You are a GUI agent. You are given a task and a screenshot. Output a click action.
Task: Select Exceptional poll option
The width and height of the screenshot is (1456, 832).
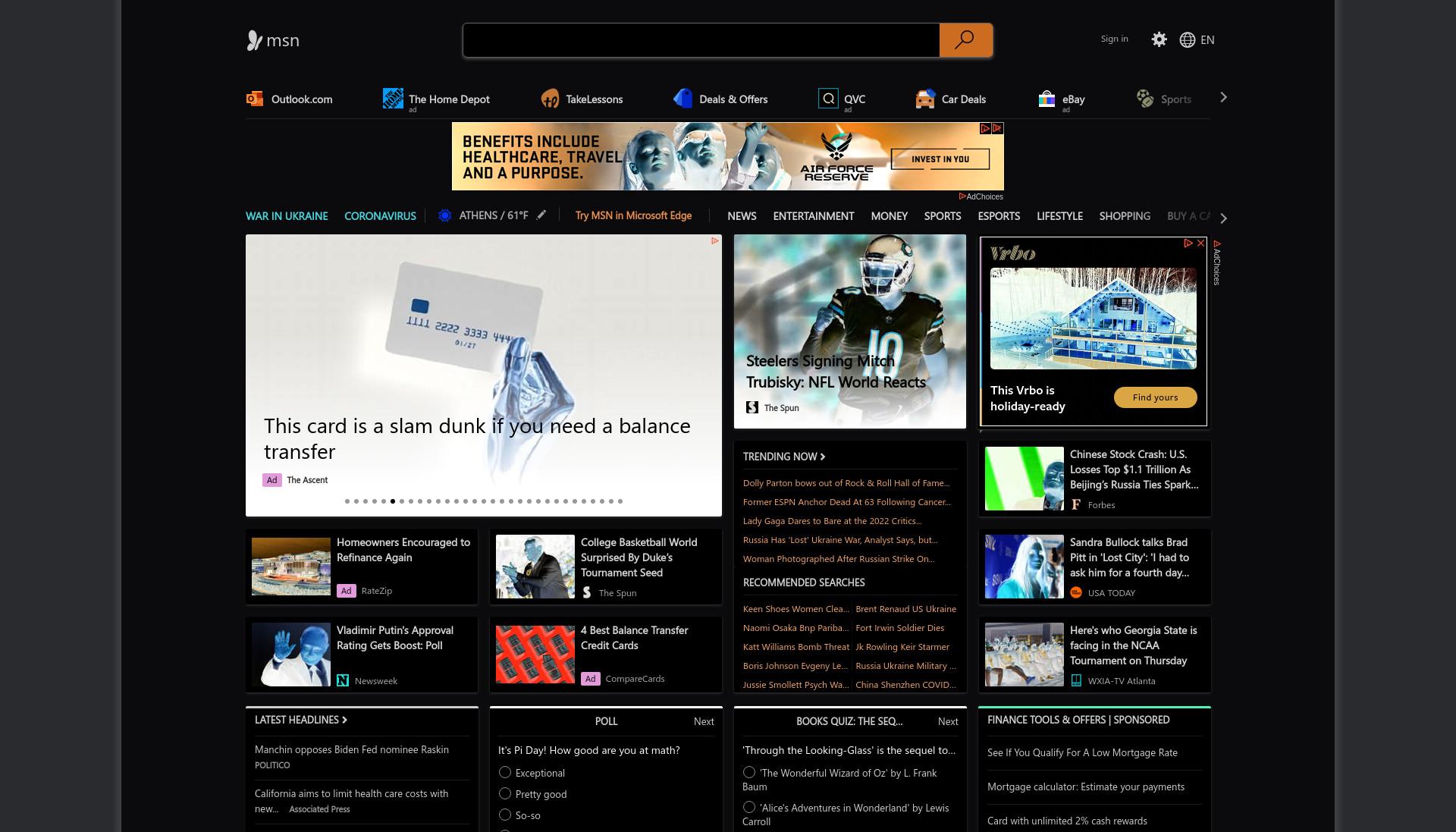click(505, 772)
